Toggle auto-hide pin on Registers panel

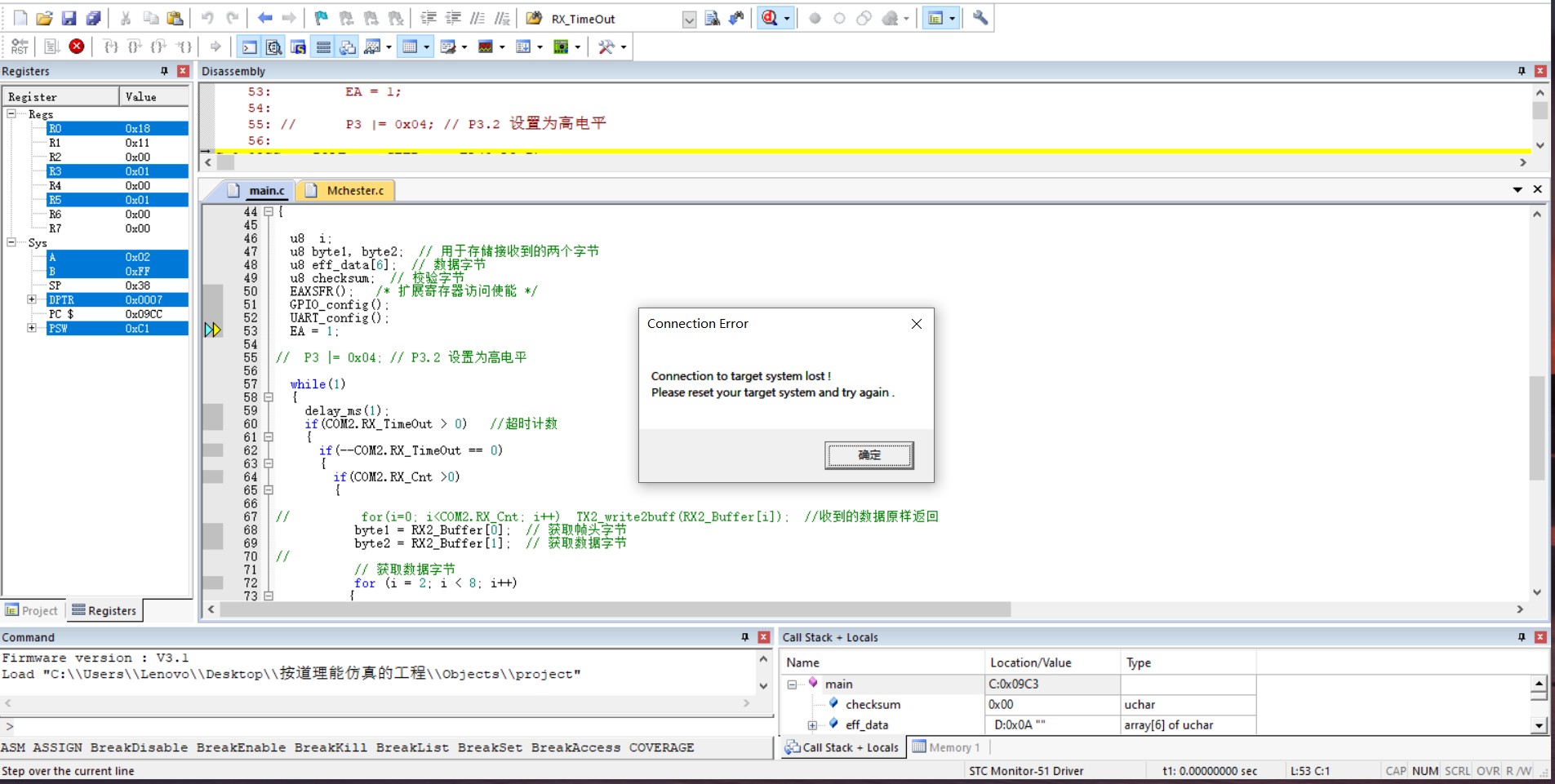164,71
